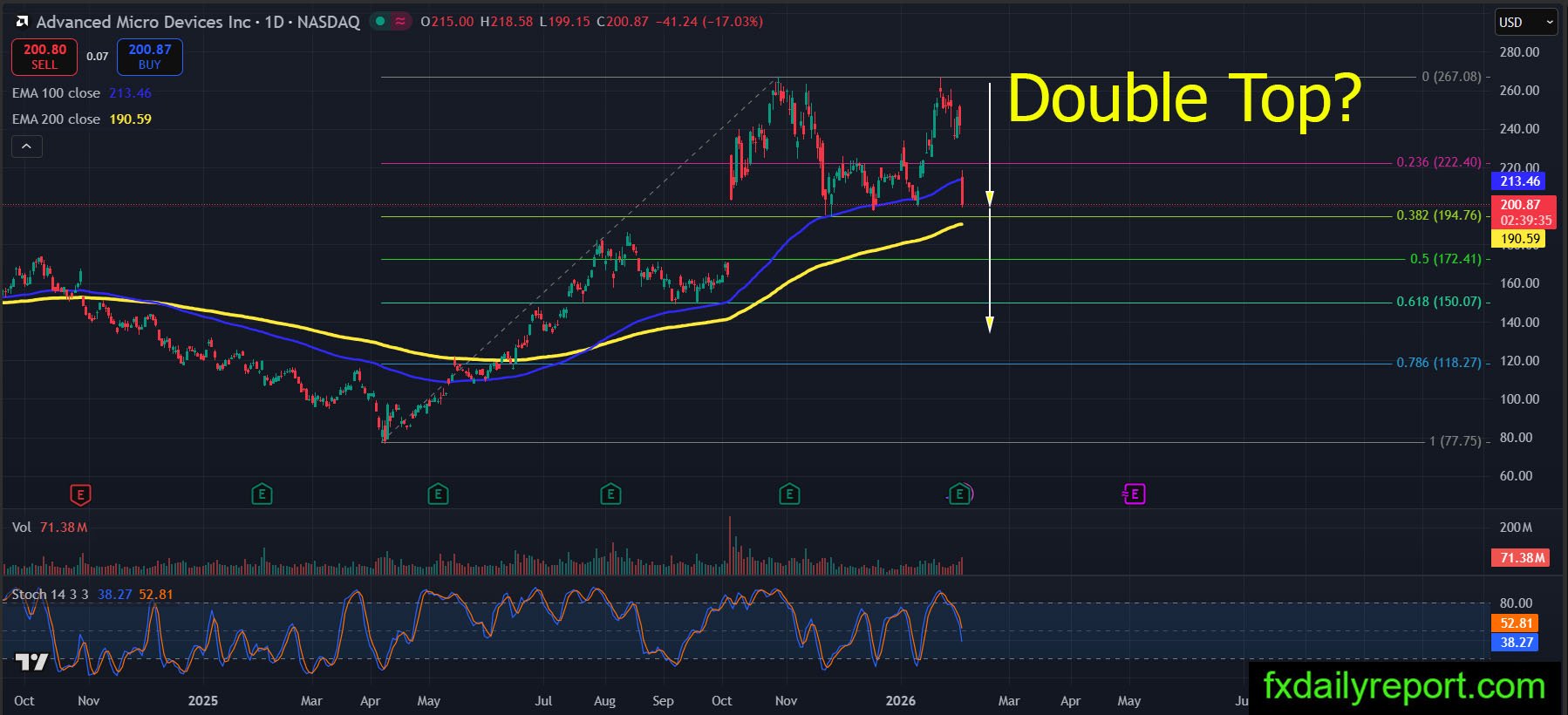Click the blue 213.46 tag on the price axis
Viewport: 1568px width, 715px height.
tap(1520, 181)
